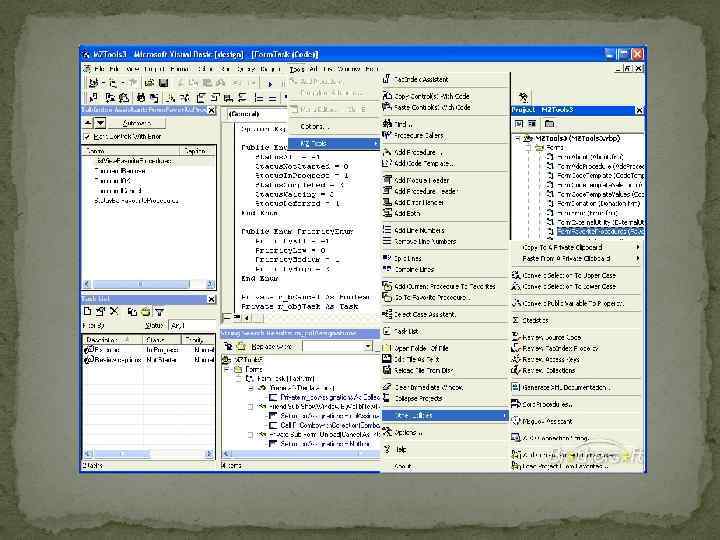This screenshot has width=720, height=540.
Task: Click the filter funnel icon in Task List
Action: pyautogui.click(x=159, y=312)
